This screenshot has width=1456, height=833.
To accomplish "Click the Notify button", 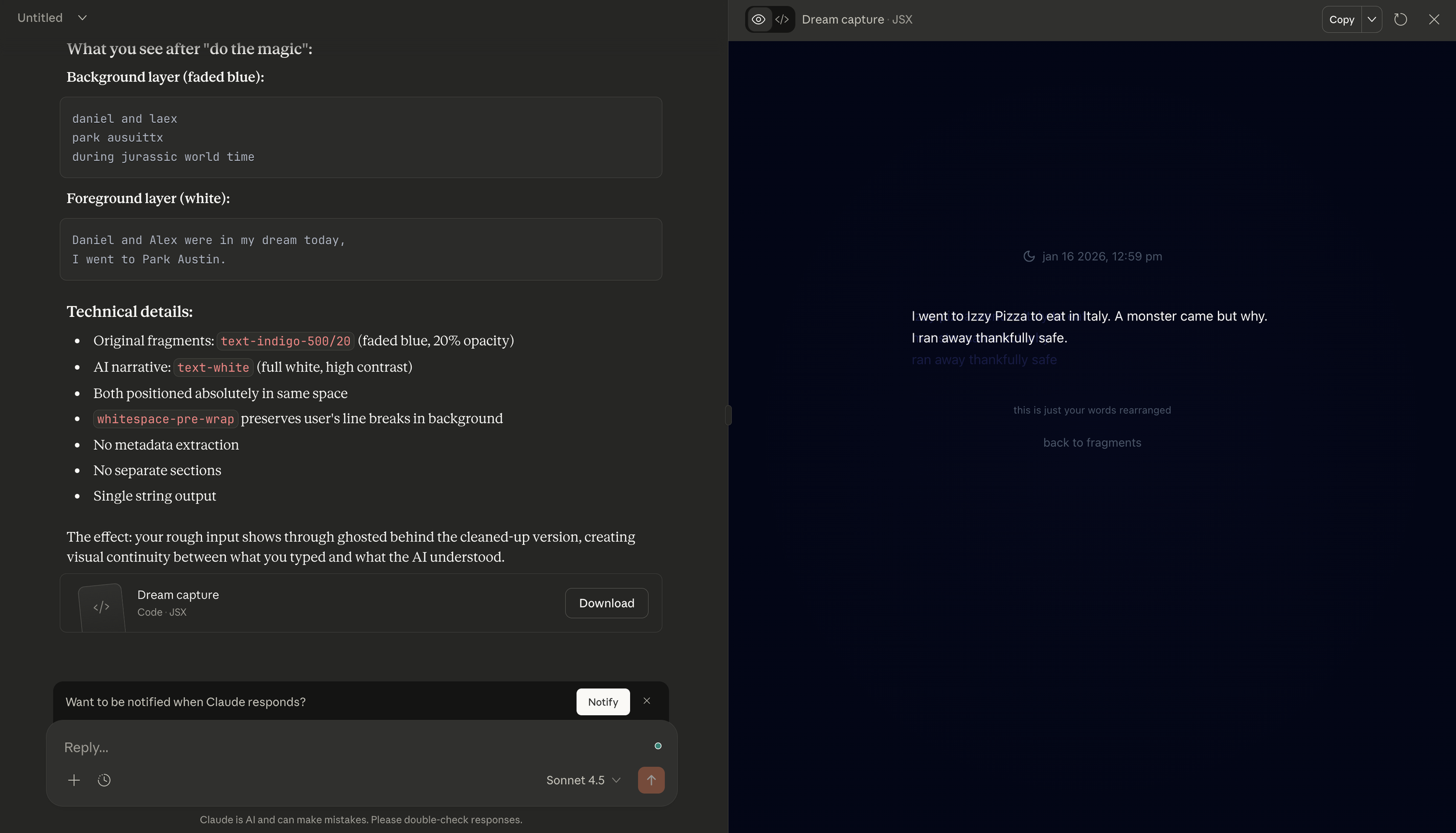I will click(x=603, y=702).
